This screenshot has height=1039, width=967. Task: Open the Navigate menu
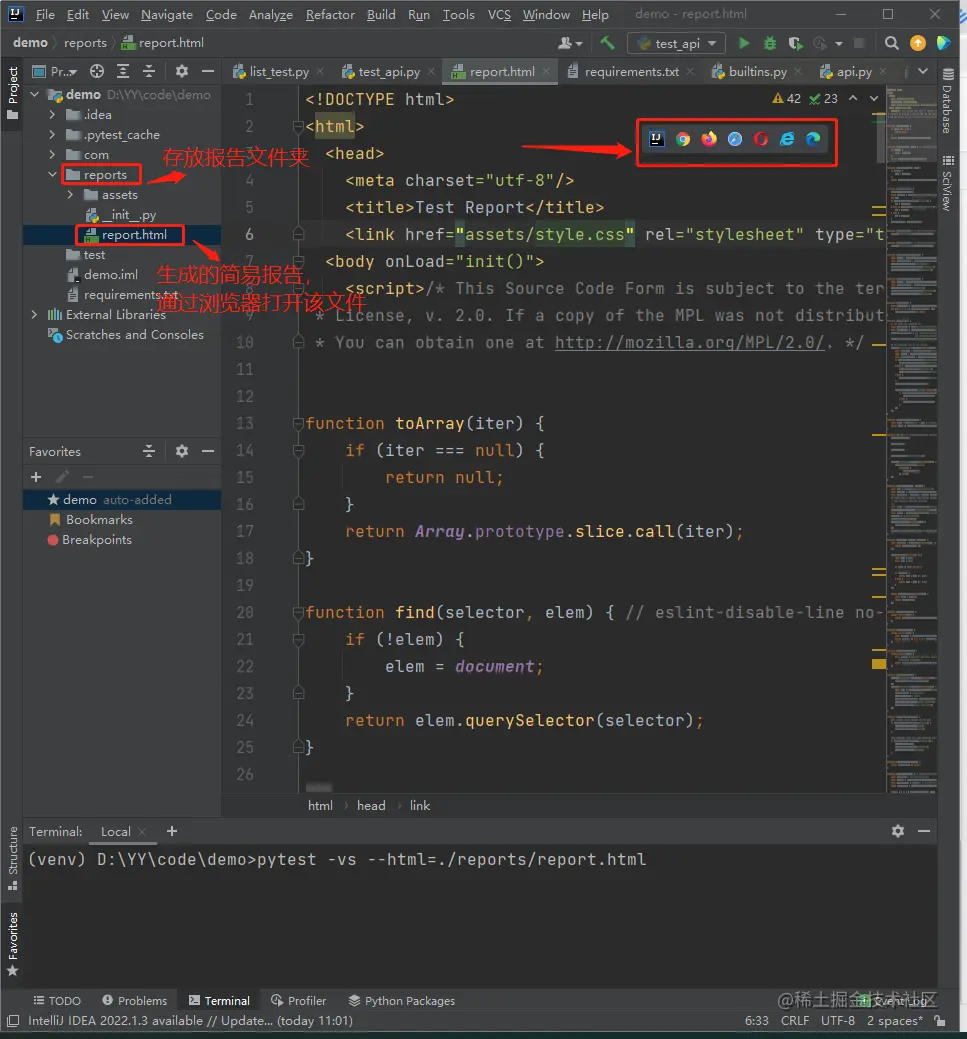[x=166, y=15]
